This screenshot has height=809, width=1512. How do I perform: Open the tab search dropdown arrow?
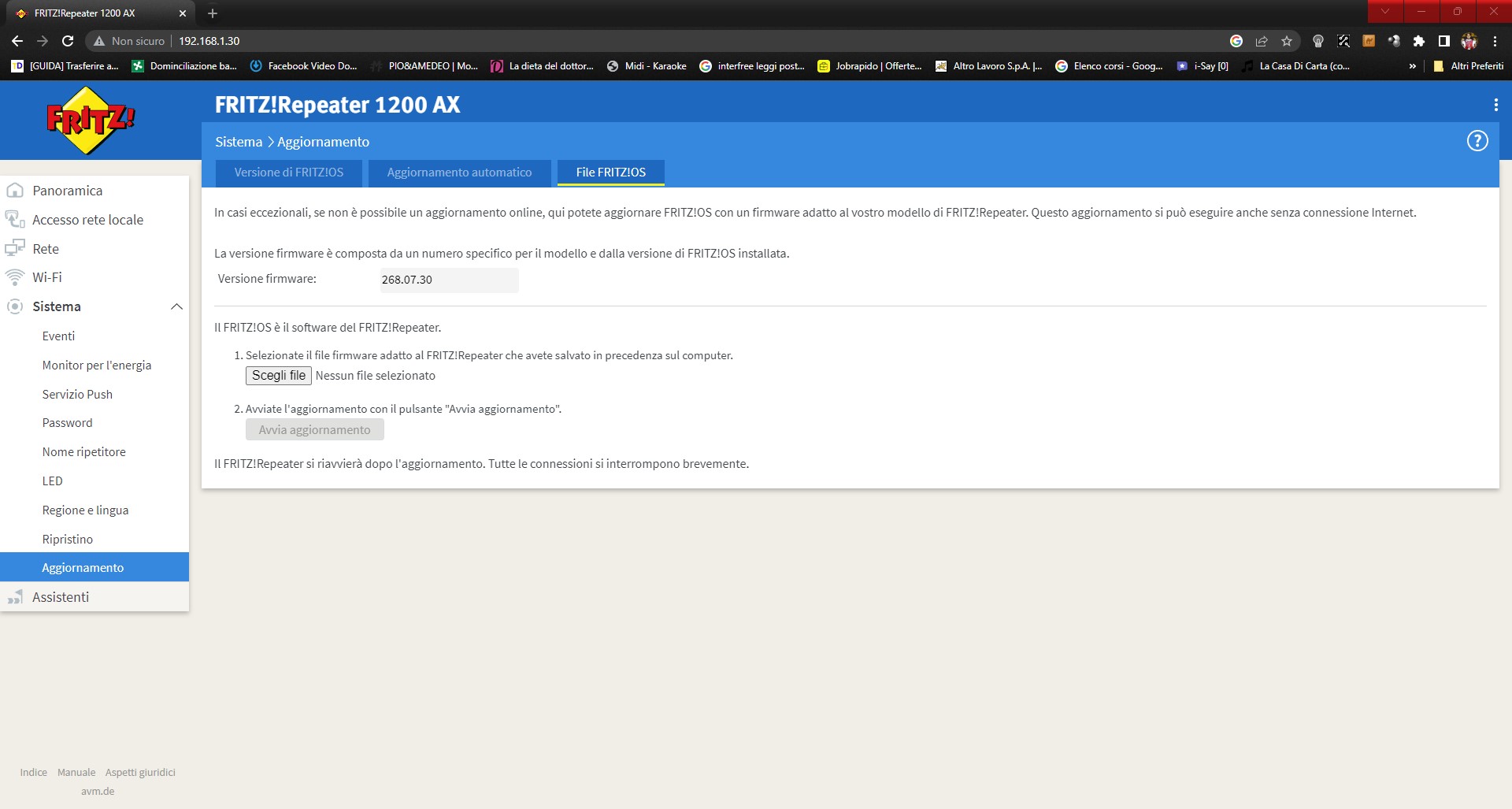pyautogui.click(x=1385, y=11)
